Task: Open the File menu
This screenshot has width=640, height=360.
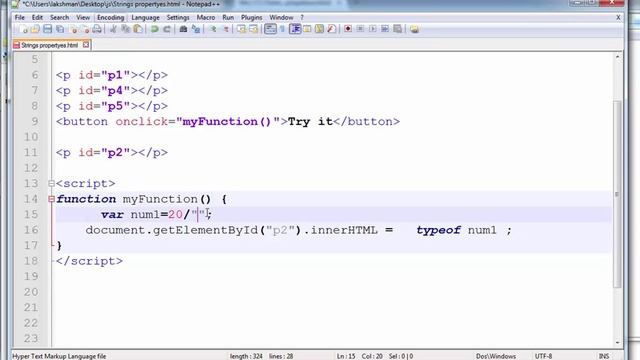Action: point(20,18)
